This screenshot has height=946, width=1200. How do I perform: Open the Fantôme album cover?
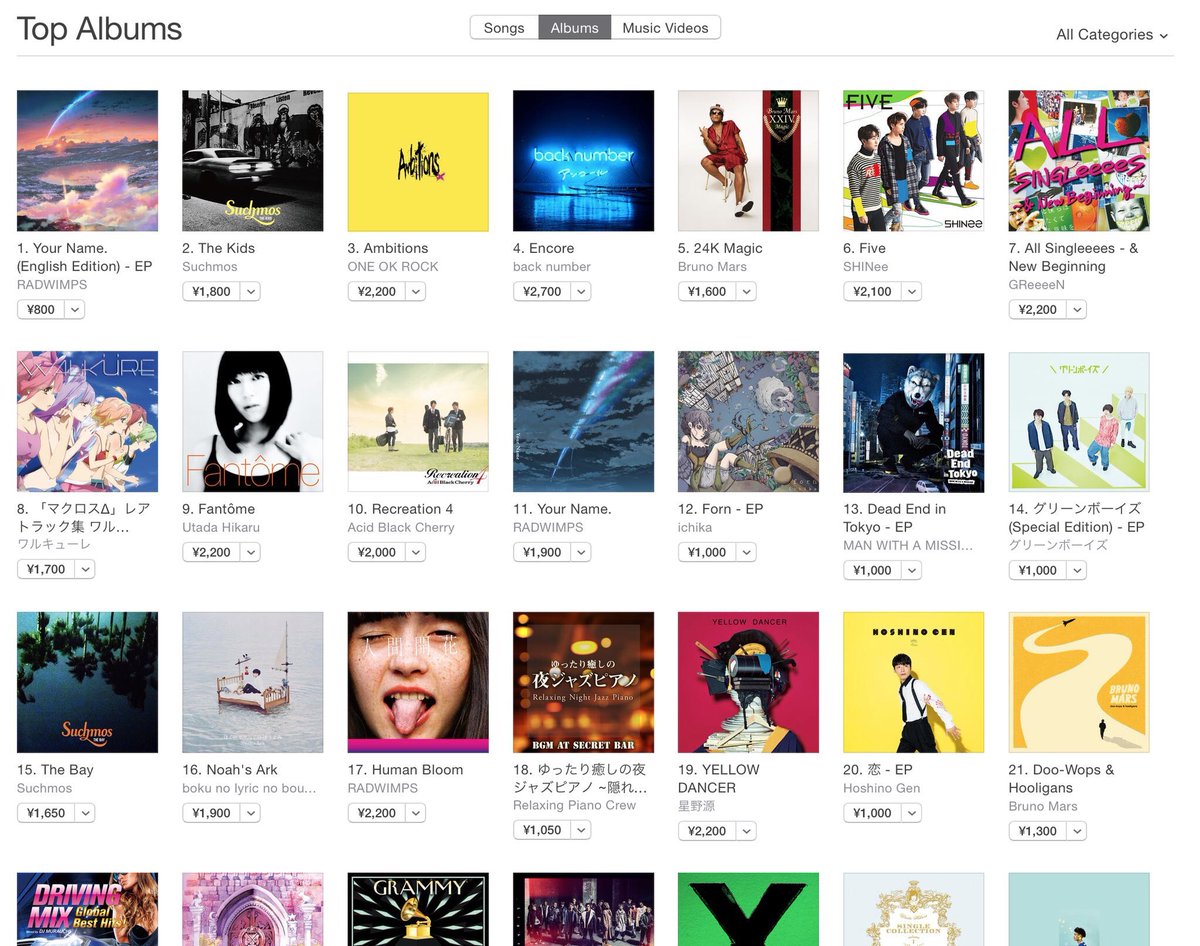(253, 422)
